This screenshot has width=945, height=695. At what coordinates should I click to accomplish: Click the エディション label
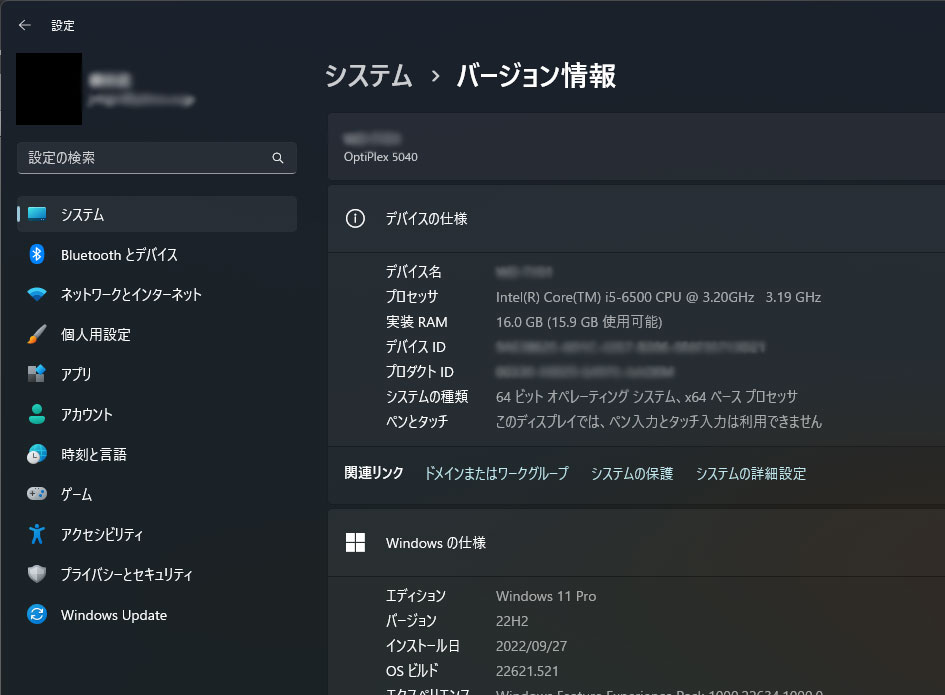coord(416,596)
